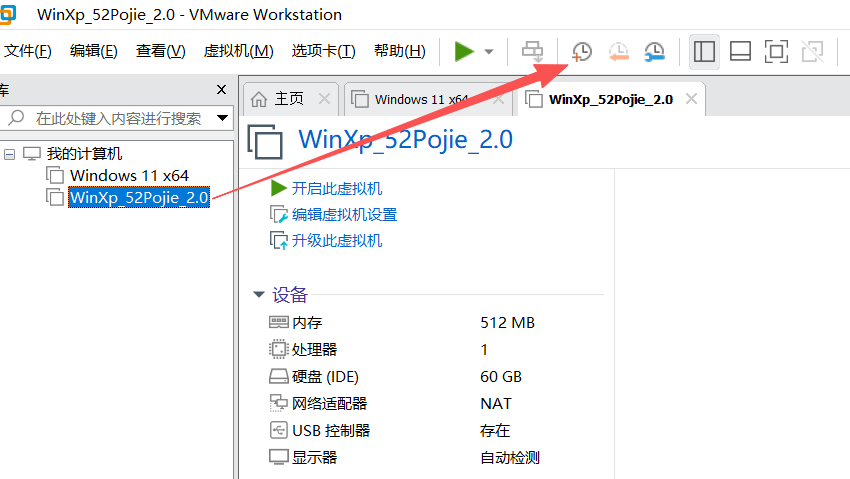Enter full screen mode icon
This screenshot has width=850, height=479.
click(x=776, y=51)
